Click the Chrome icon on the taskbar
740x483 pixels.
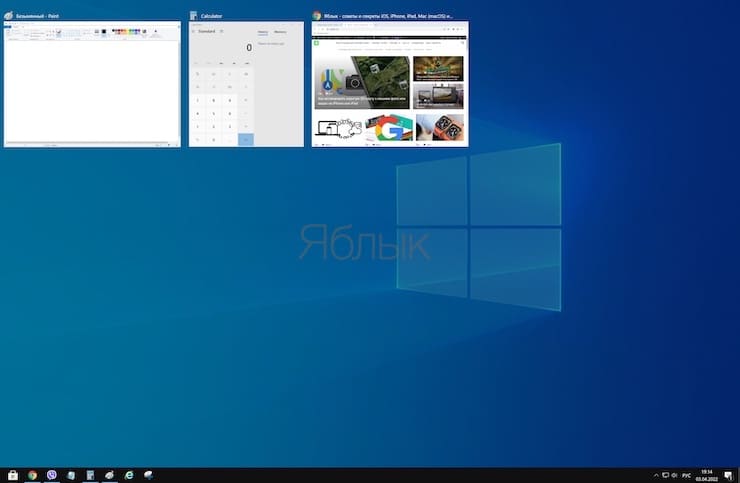(32, 475)
